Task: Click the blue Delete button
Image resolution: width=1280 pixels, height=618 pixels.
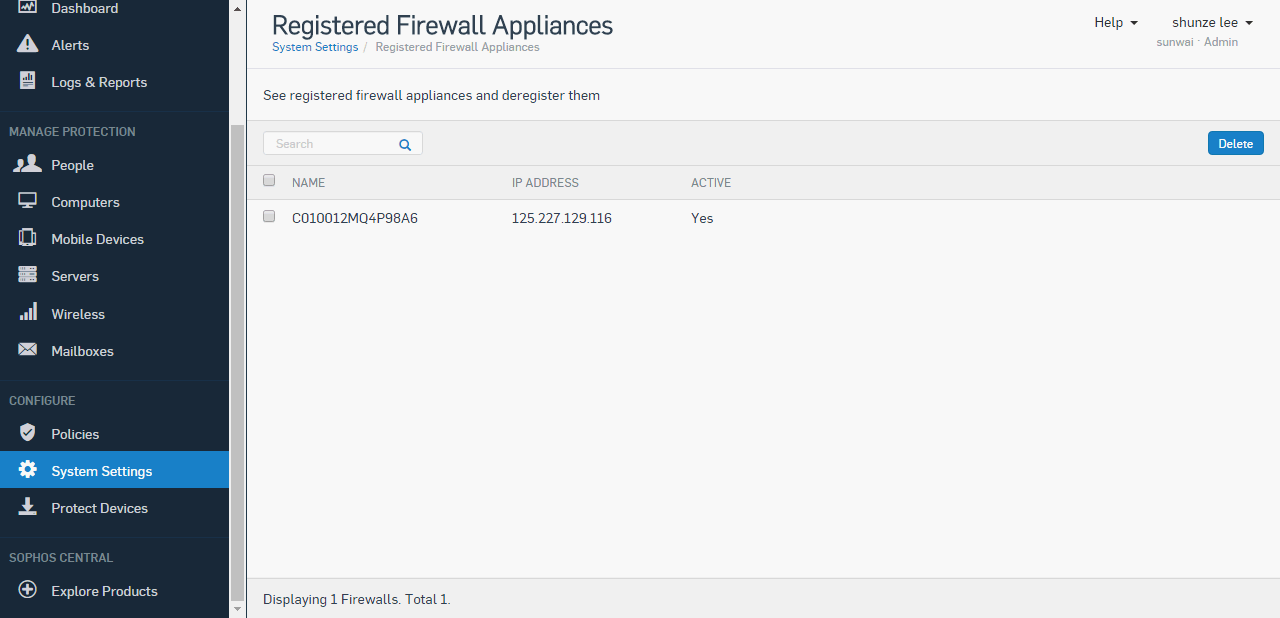Action: pyautogui.click(x=1236, y=143)
